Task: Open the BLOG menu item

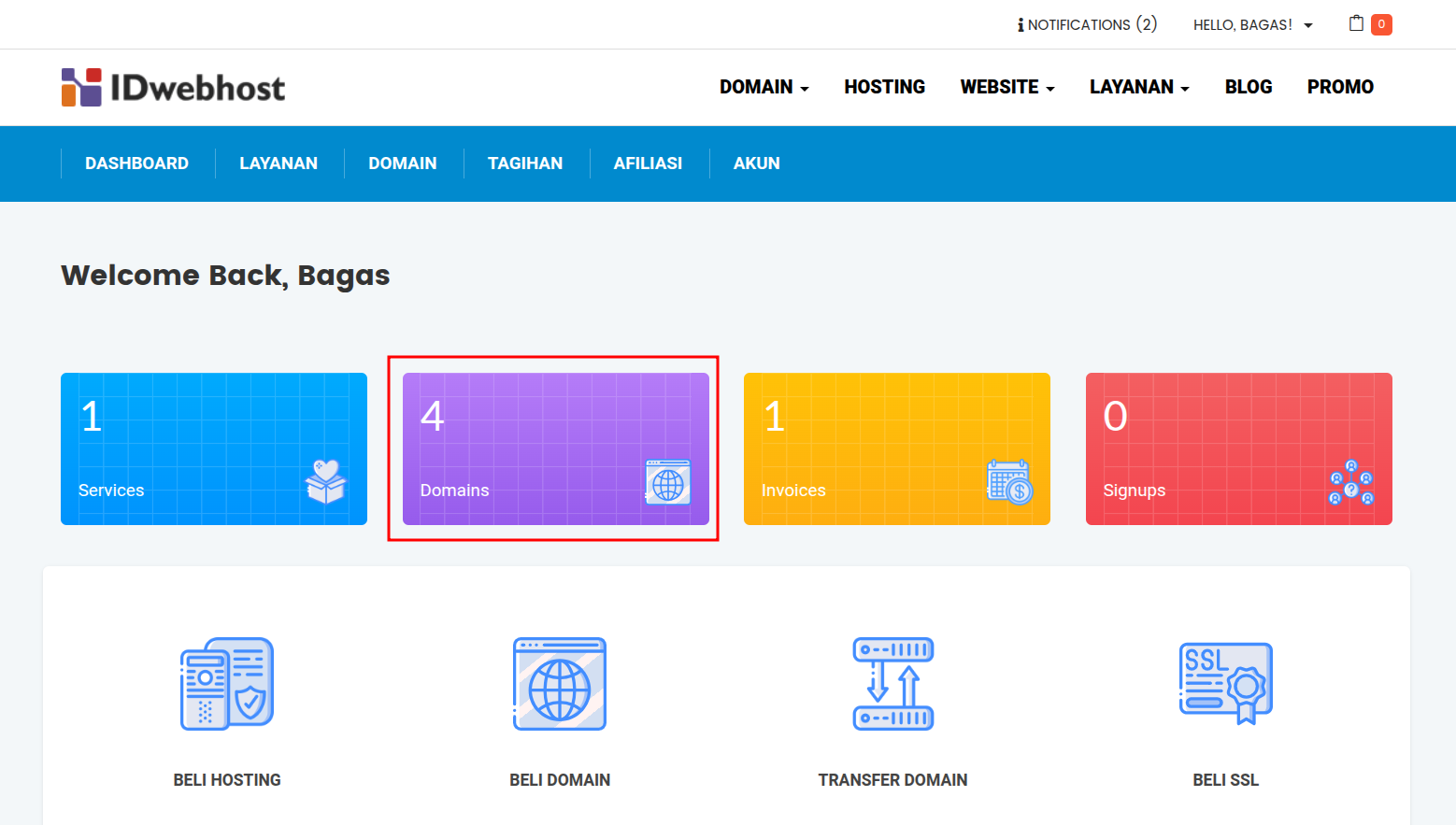Action: (1249, 87)
